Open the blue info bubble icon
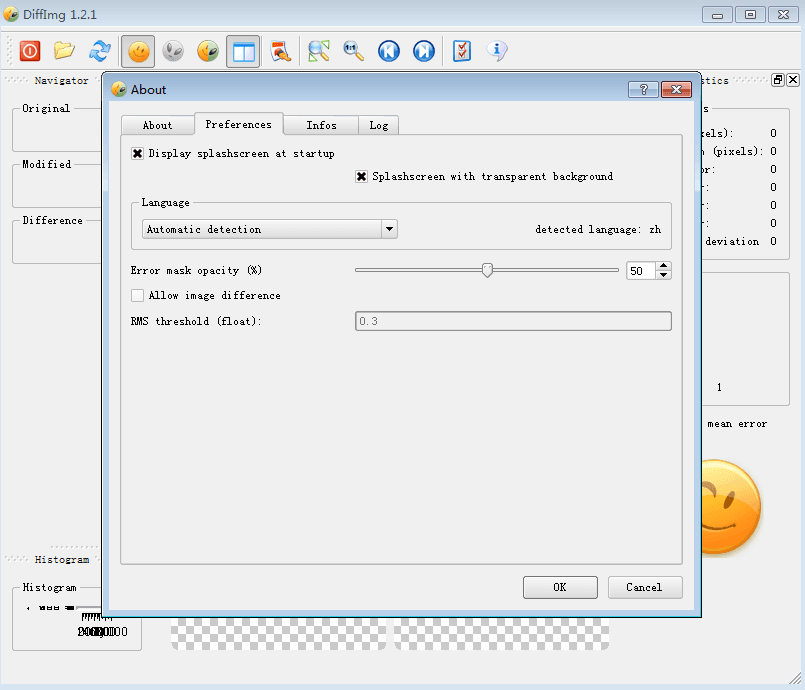The width and height of the screenshot is (805, 690). pos(496,51)
